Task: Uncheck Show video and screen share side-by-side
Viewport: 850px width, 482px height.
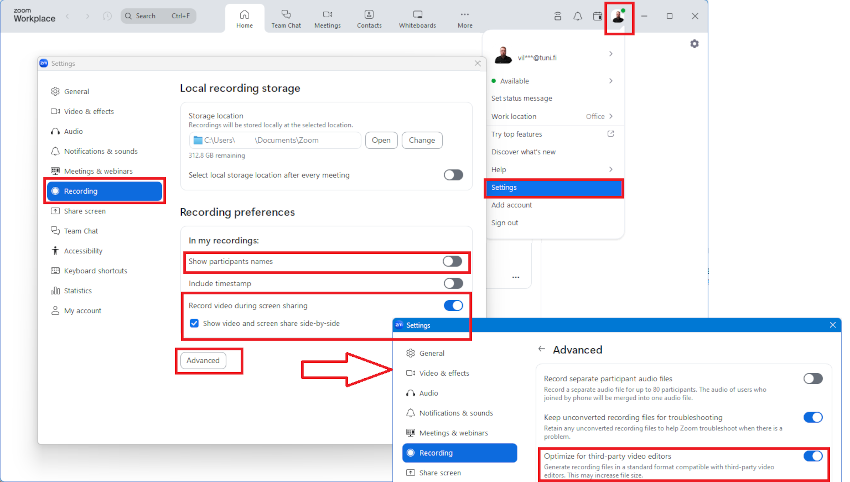Action: [194, 323]
